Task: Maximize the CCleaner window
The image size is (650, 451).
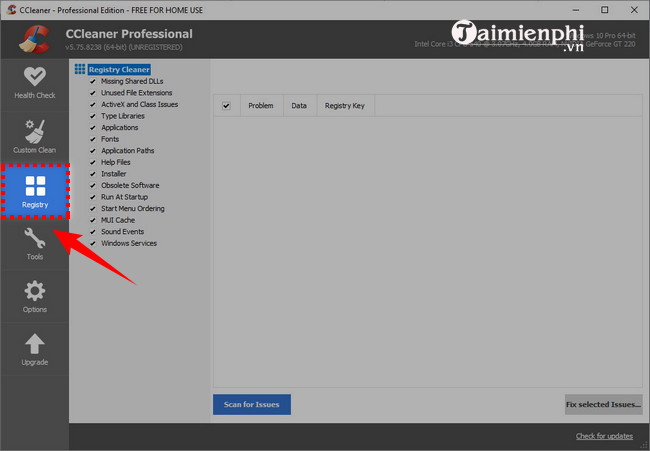Action: (605, 10)
